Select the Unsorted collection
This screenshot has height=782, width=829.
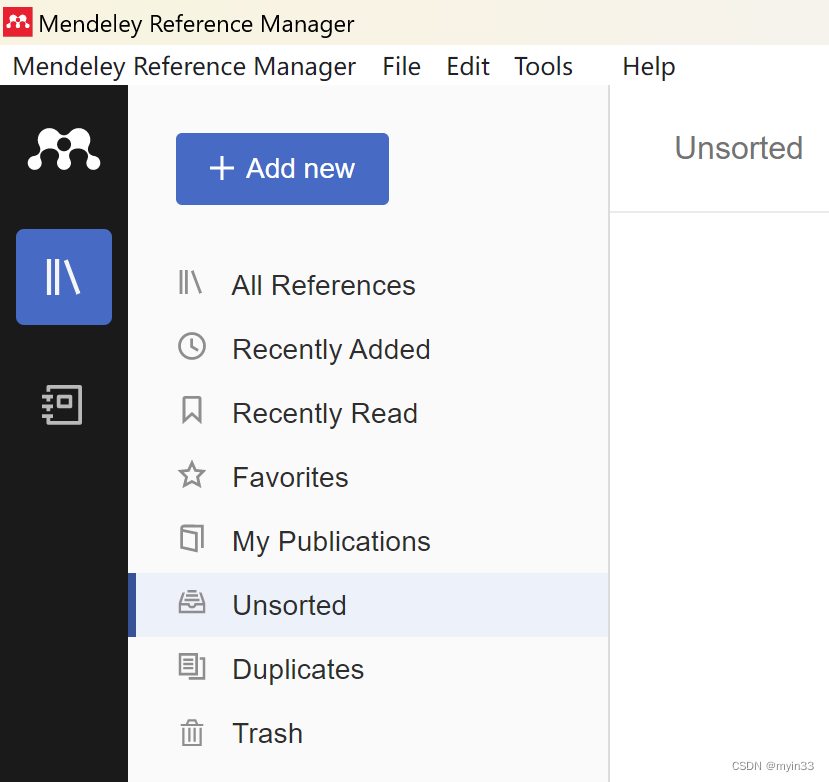click(x=368, y=605)
